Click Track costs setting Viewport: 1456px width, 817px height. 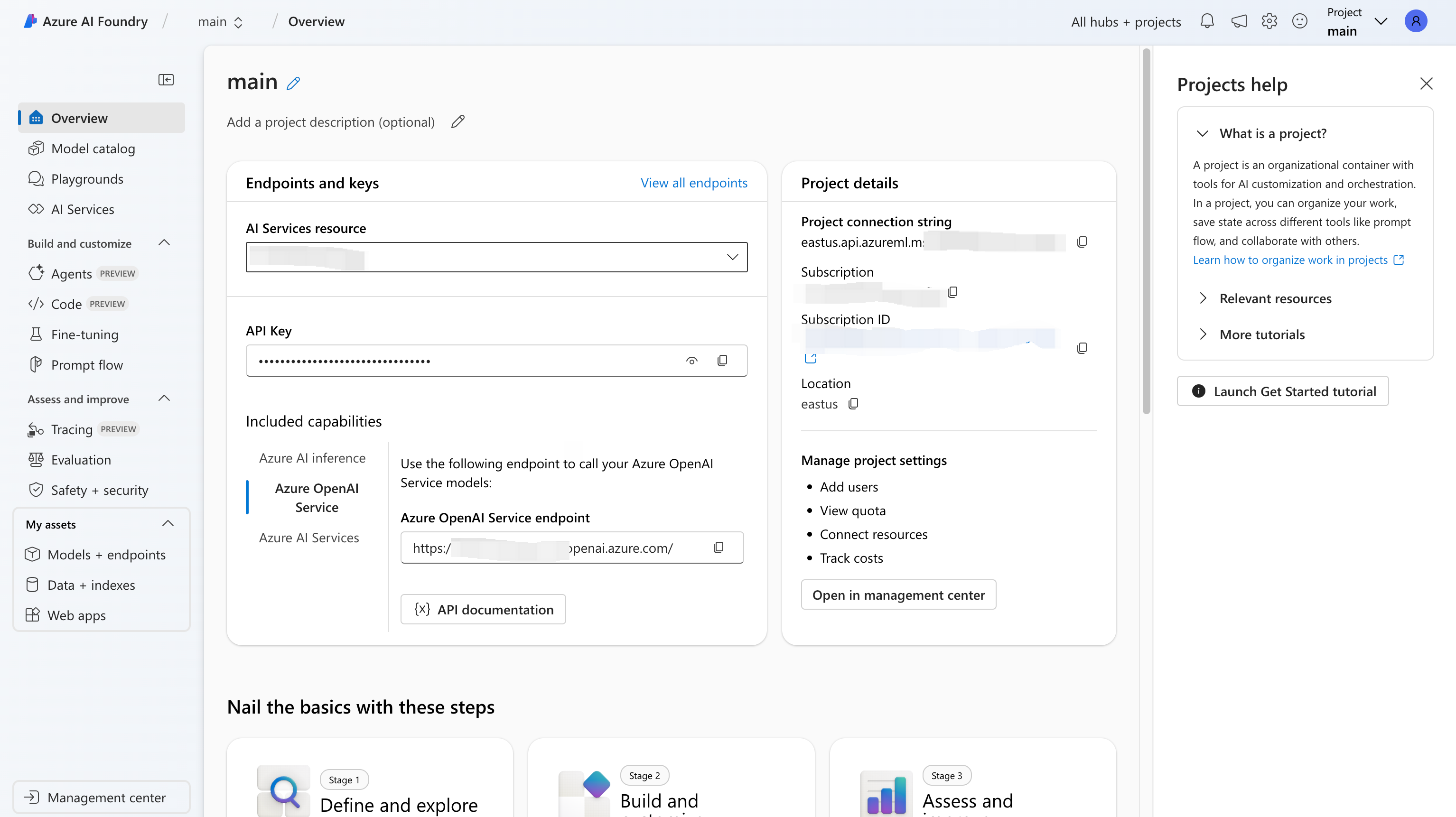(x=851, y=557)
